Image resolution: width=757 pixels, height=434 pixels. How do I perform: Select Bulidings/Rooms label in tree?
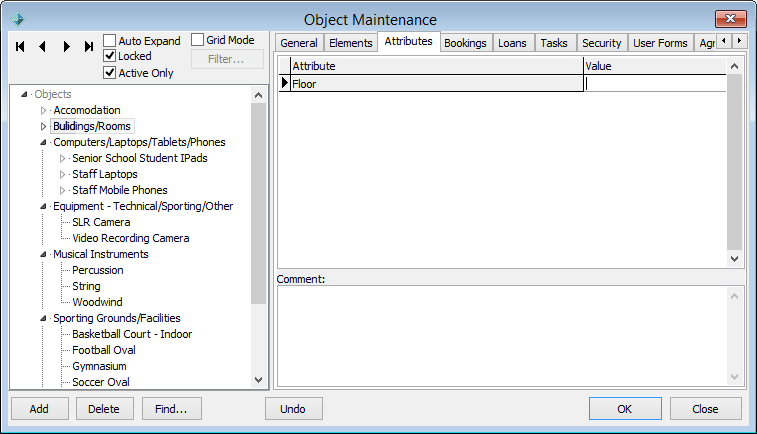pyautogui.click(x=92, y=126)
